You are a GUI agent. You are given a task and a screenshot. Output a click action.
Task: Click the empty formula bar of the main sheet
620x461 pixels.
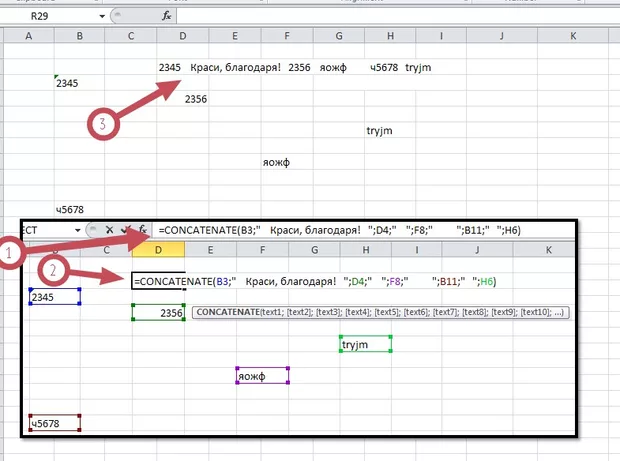coord(398,16)
